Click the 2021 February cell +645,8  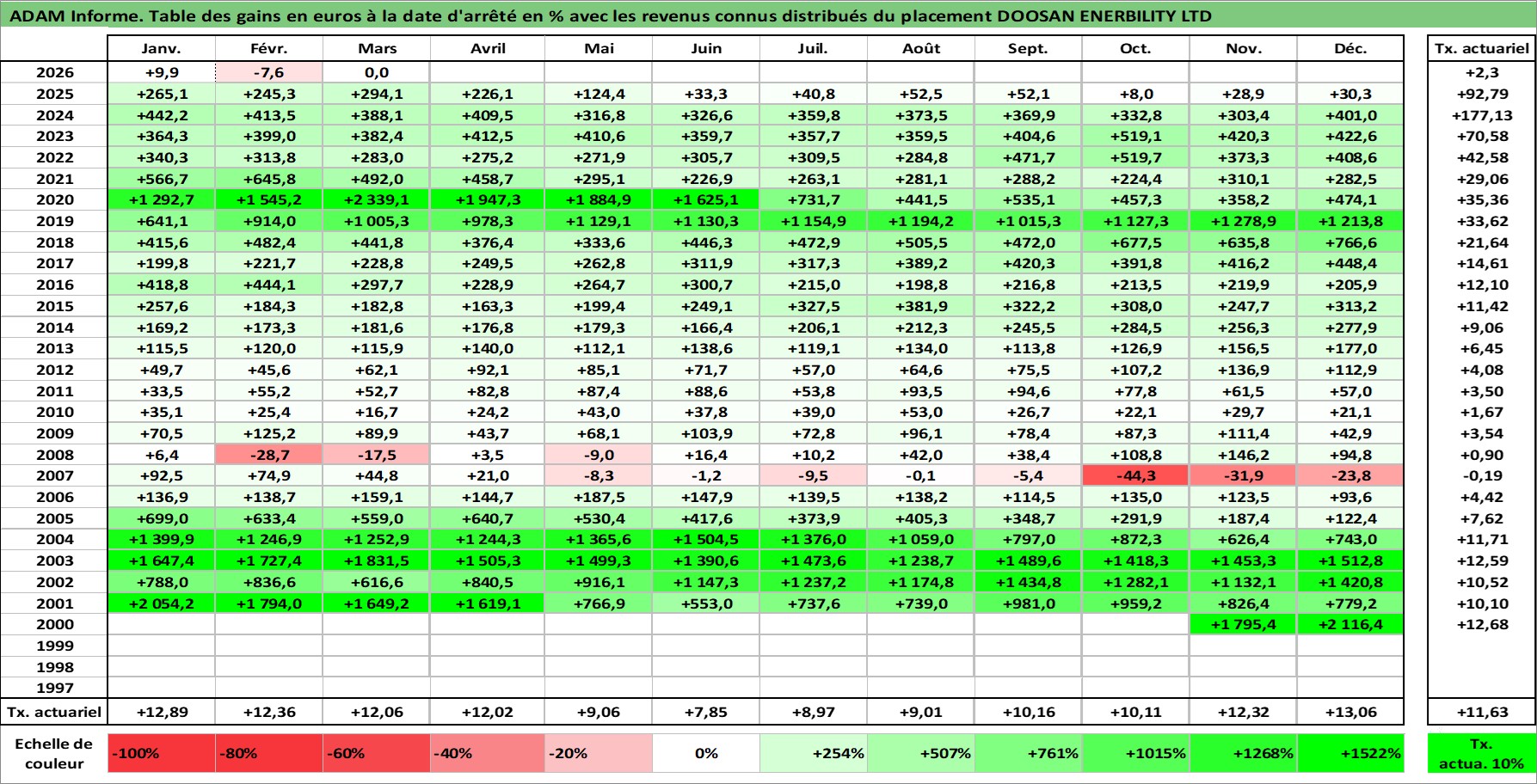tap(269, 179)
